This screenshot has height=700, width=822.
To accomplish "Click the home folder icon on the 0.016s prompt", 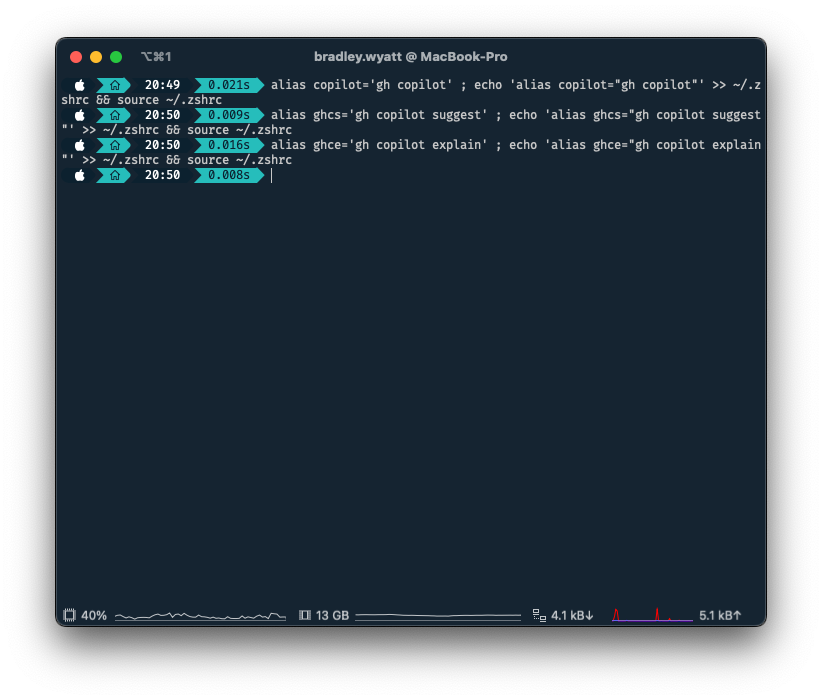I will click(114, 145).
